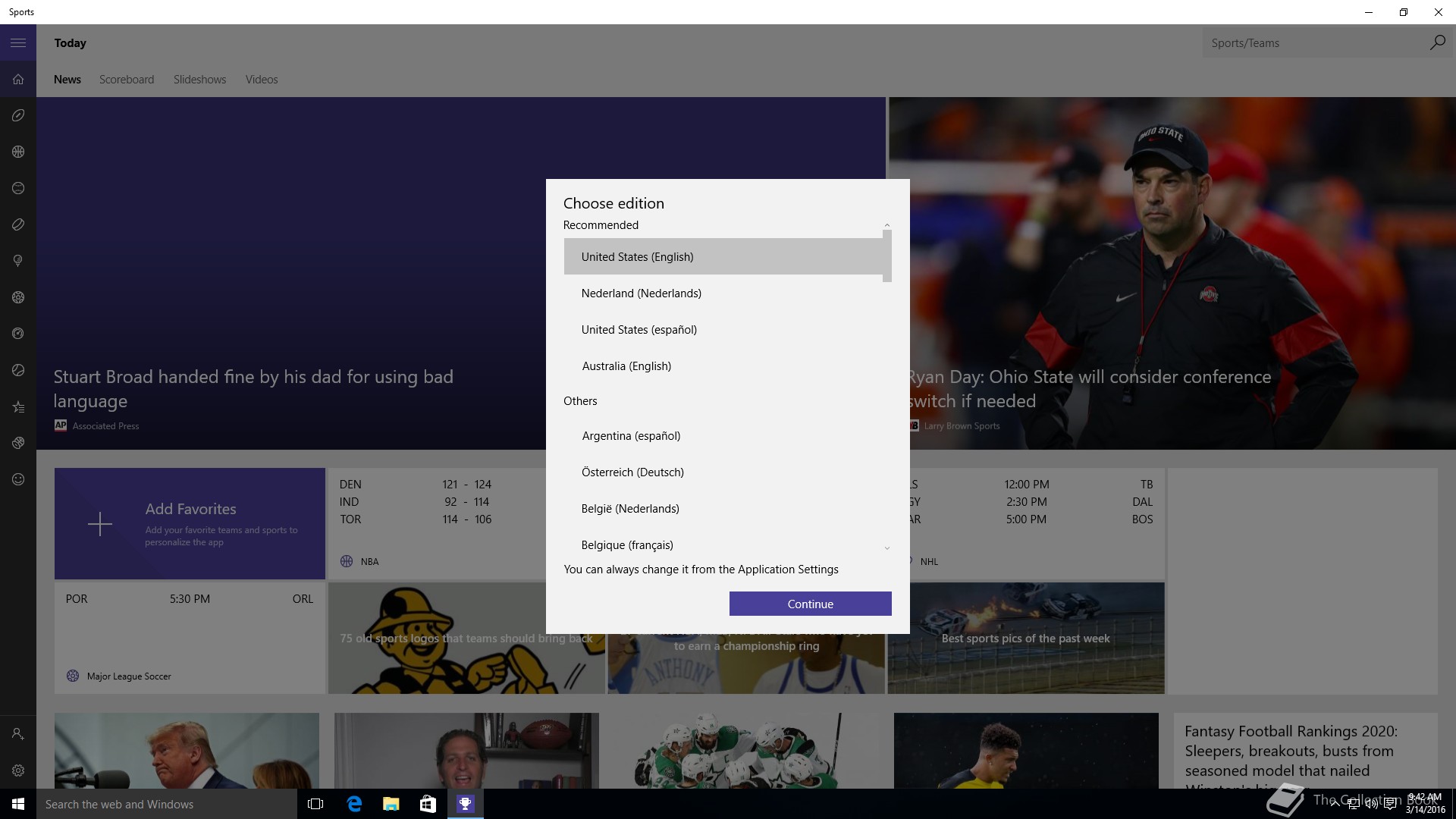Open the Add Favorites tile
Viewport: 1456px width, 819px height.
(x=190, y=523)
